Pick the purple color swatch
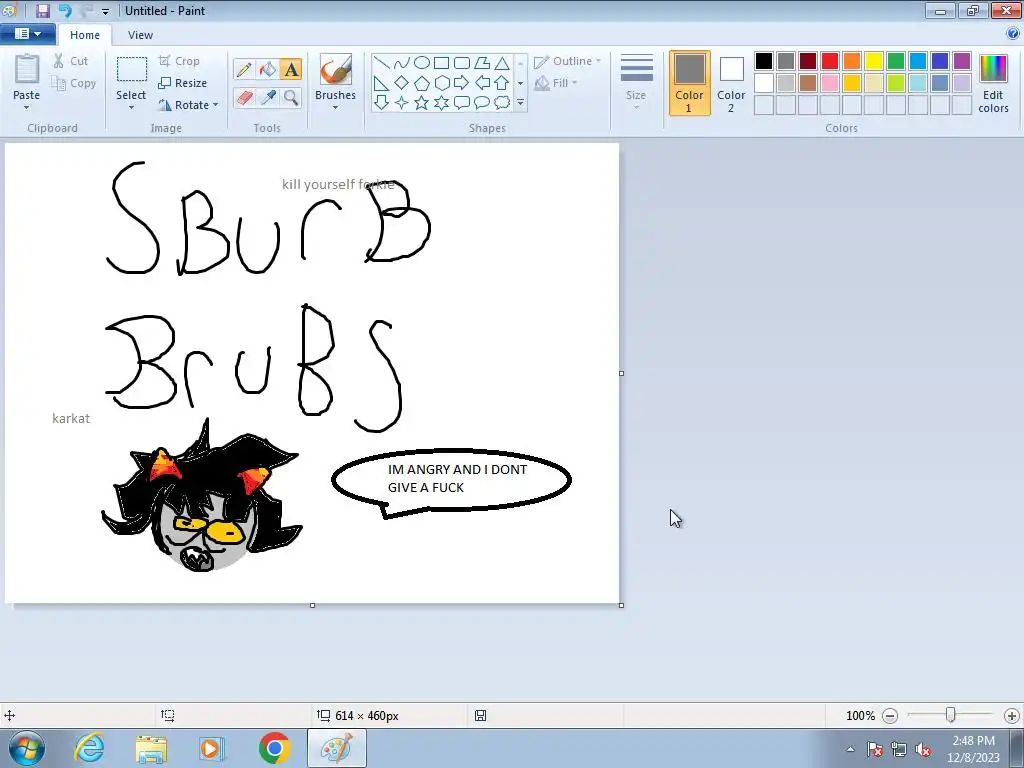Image resolution: width=1024 pixels, height=768 pixels. point(962,61)
